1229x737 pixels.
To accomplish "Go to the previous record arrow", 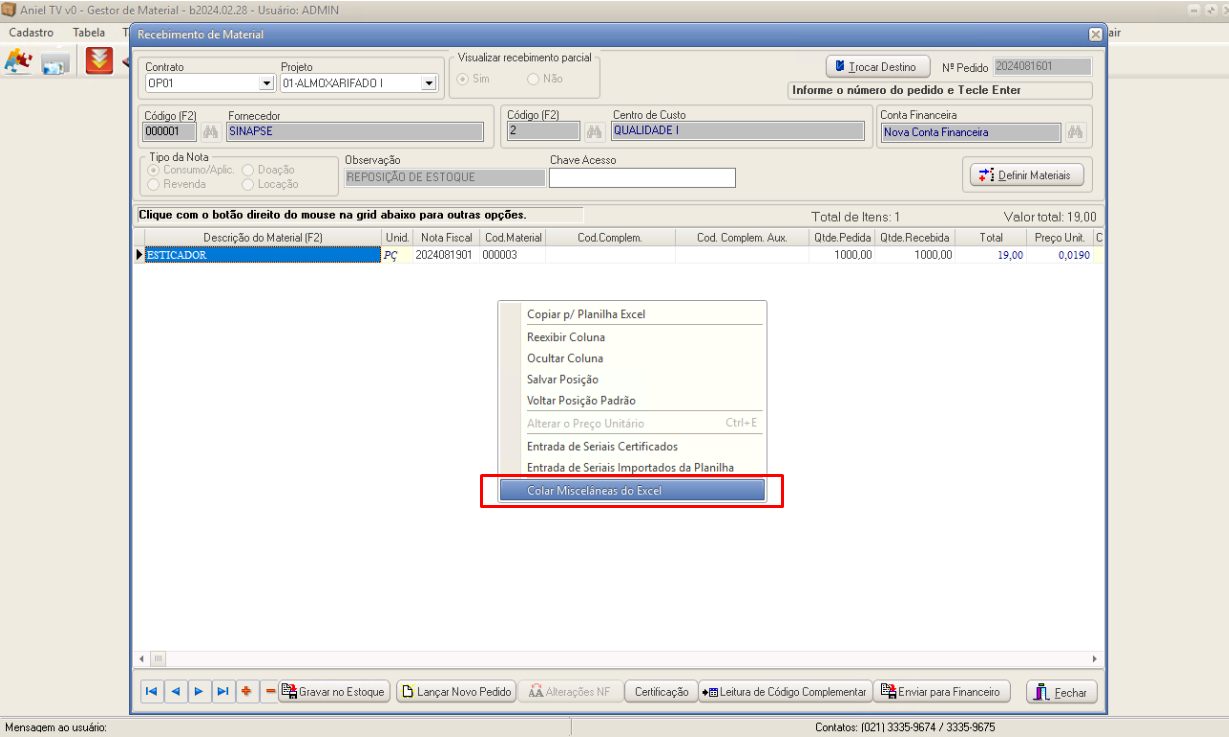I will (175, 692).
